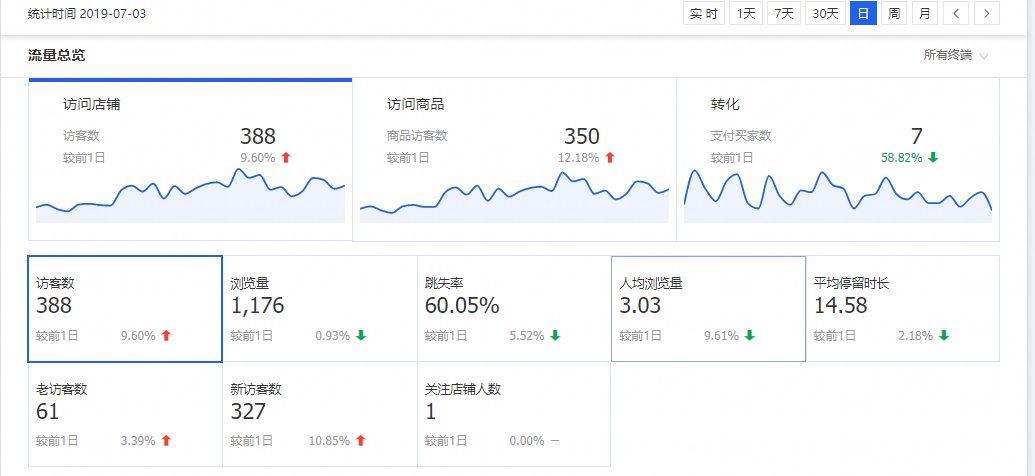This screenshot has width=1035, height=476.
Task: Choose the 日 granularity button
Action: [x=863, y=13]
